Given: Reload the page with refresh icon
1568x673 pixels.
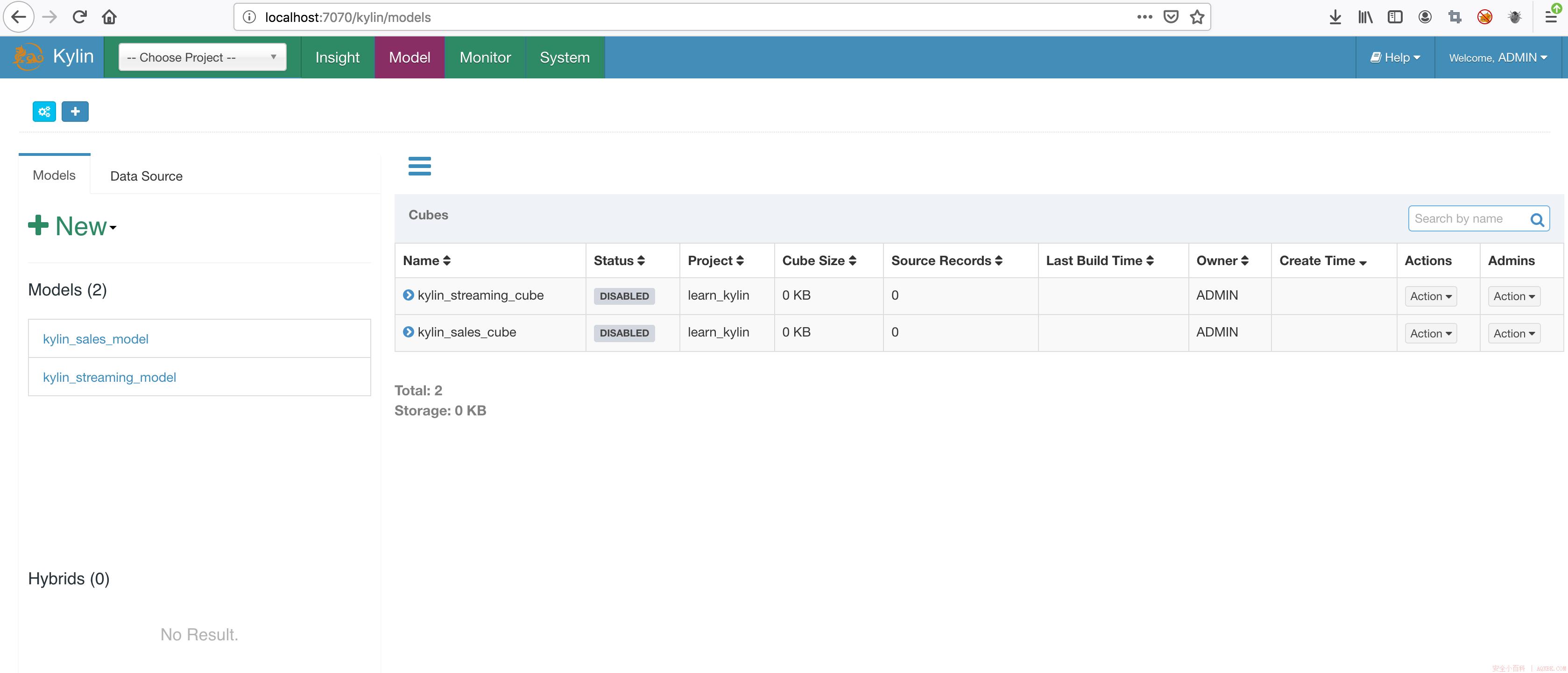Looking at the screenshot, I should click(79, 17).
